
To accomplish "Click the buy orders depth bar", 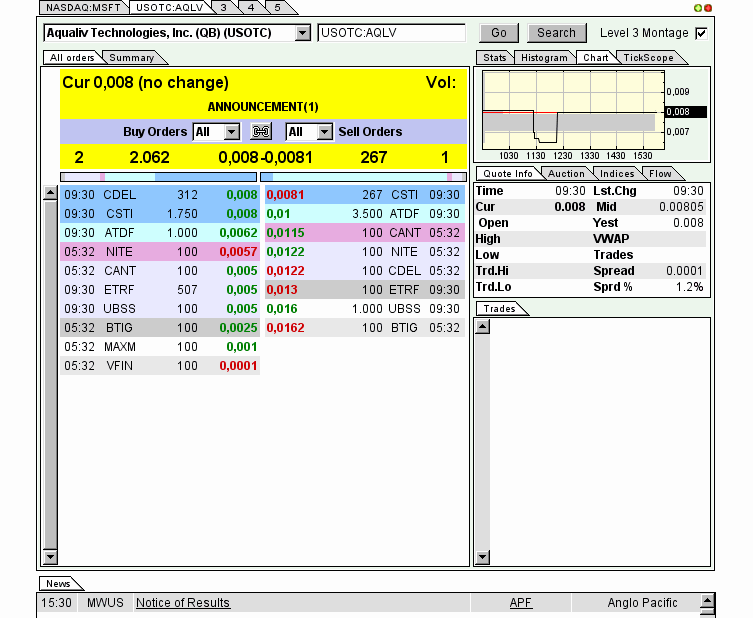I will (x=158, y=177).
